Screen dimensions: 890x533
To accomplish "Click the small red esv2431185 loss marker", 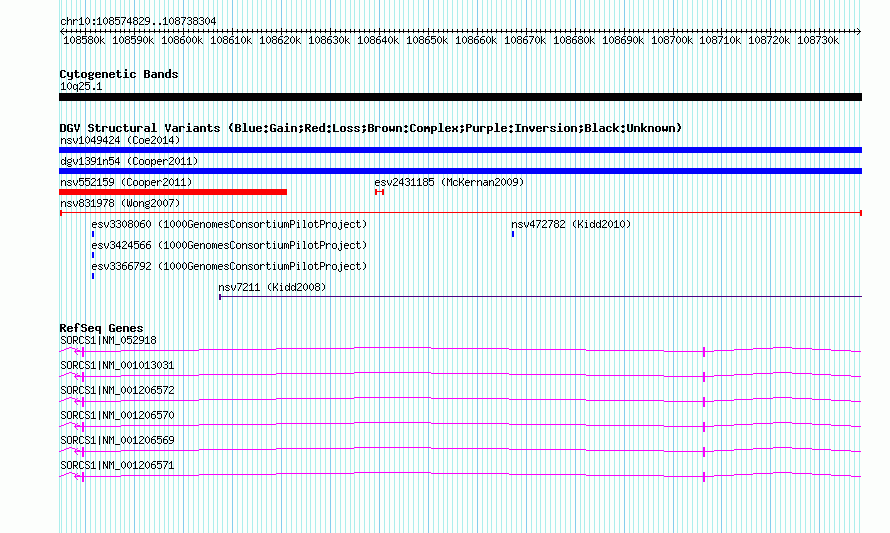I will [380, 192].
